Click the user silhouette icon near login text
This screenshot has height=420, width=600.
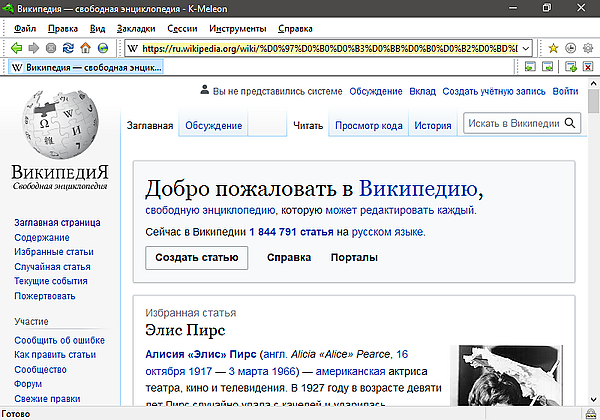click(x=205, y=90)
